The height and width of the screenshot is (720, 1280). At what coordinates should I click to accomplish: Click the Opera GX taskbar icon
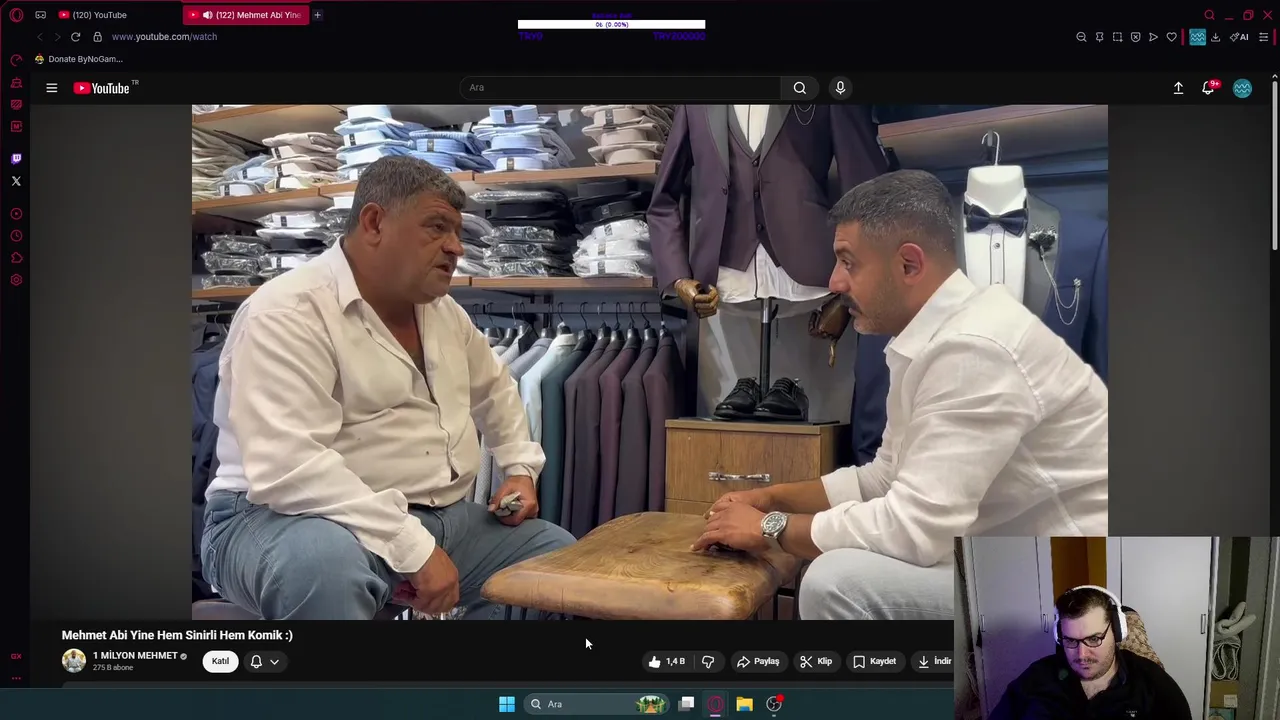[715, 704]
